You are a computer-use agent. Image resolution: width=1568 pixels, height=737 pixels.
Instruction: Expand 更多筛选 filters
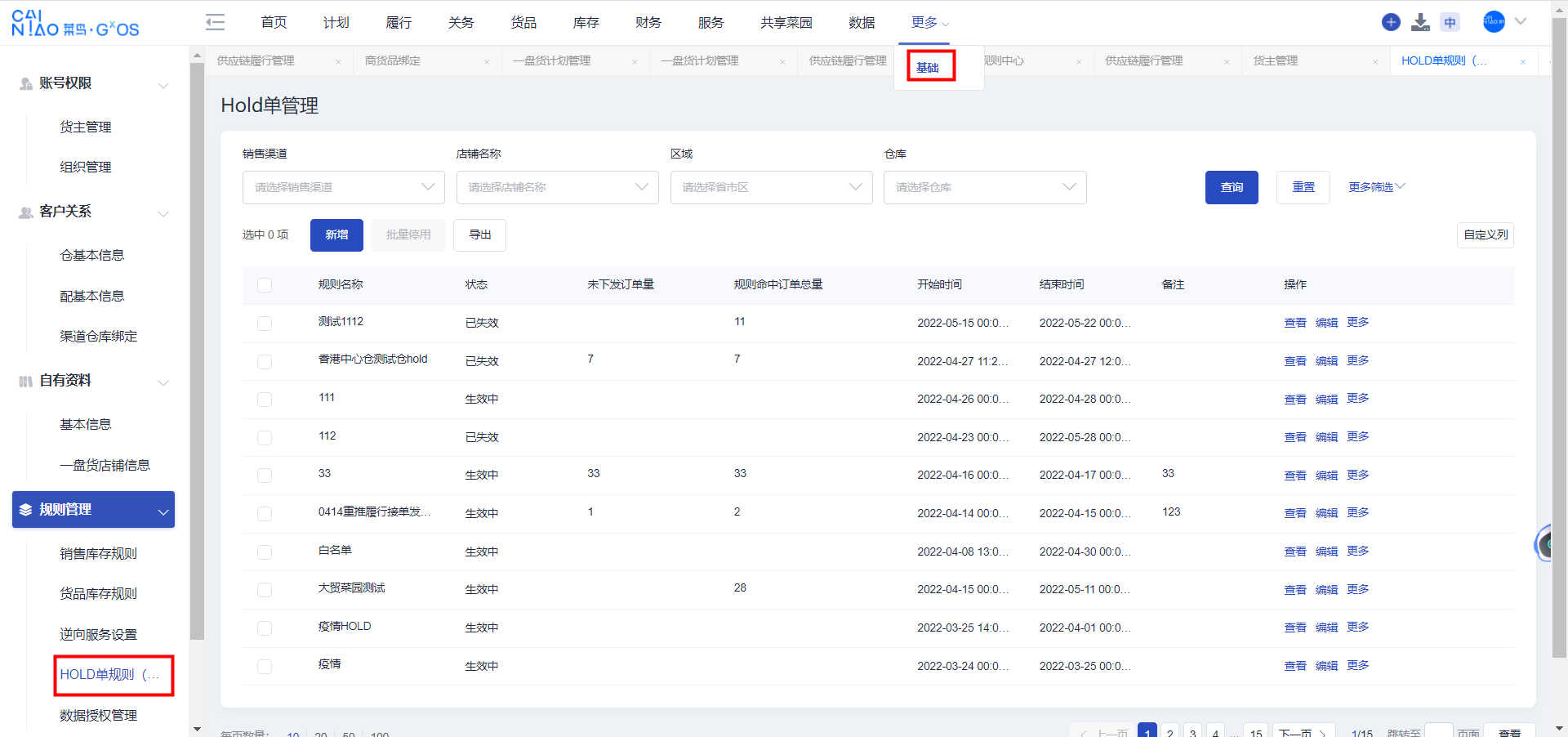(x=1377, y=187)
